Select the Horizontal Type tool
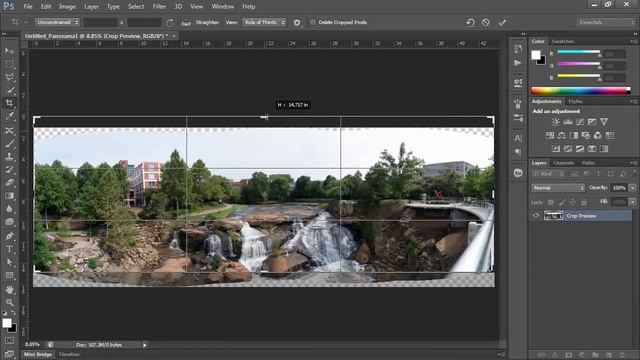Image resolution: width=640 pixels, height=360 pixels. pyautogui.click(x=9, y=249)
